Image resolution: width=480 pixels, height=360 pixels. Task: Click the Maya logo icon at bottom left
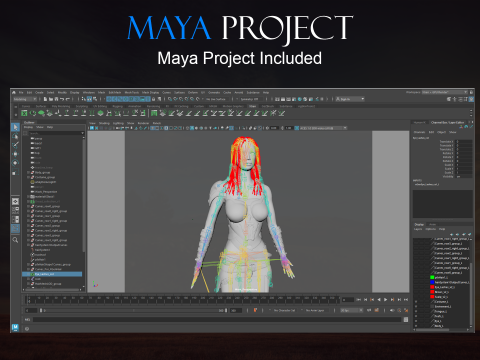[15, 327]
